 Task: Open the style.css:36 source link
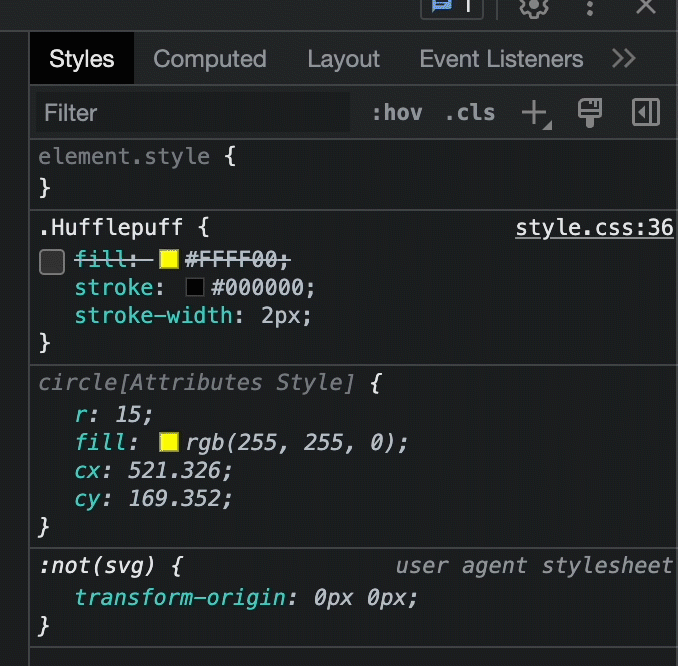coord(594,228)
